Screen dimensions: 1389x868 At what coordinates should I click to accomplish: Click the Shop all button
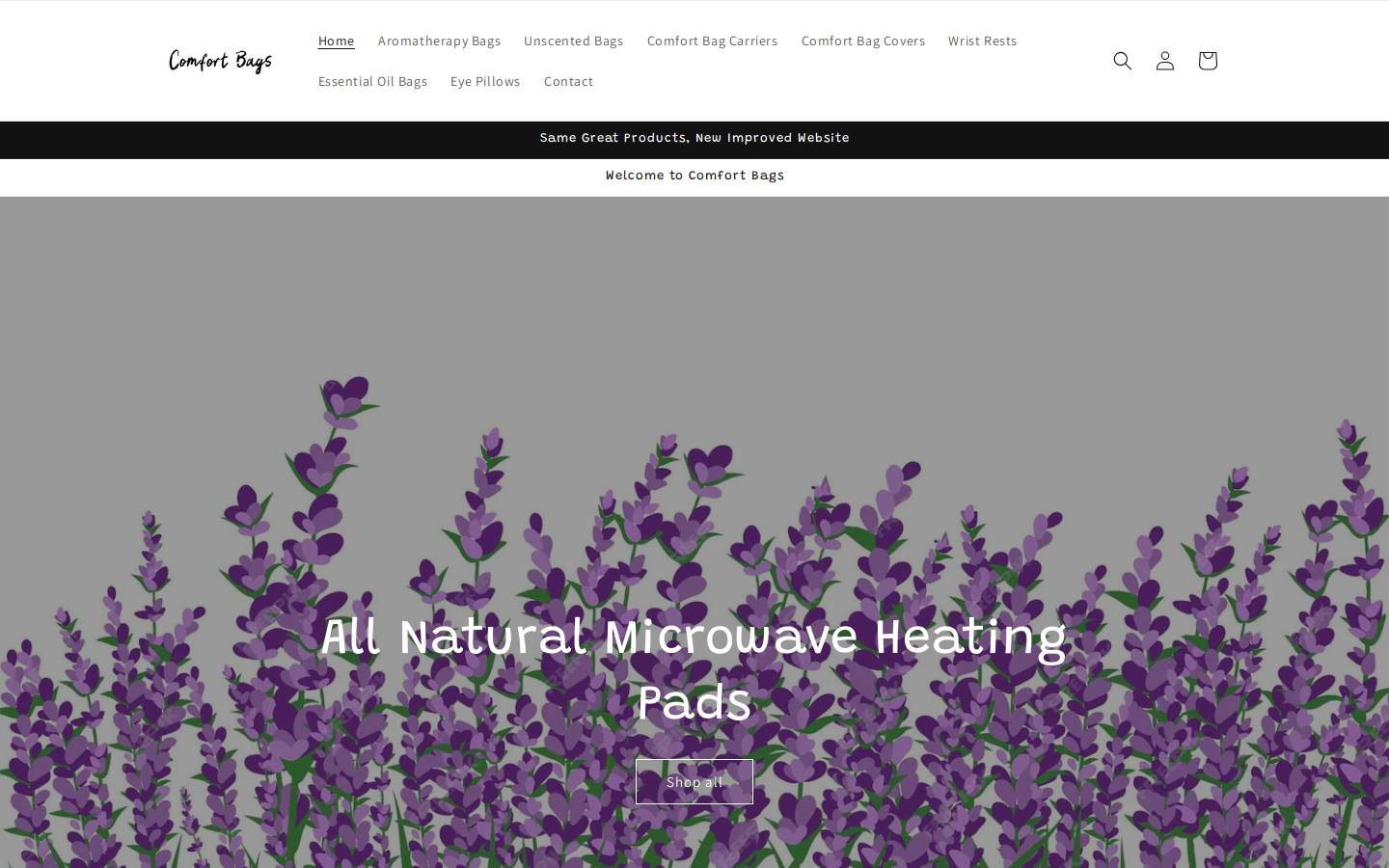click(694, 781)
